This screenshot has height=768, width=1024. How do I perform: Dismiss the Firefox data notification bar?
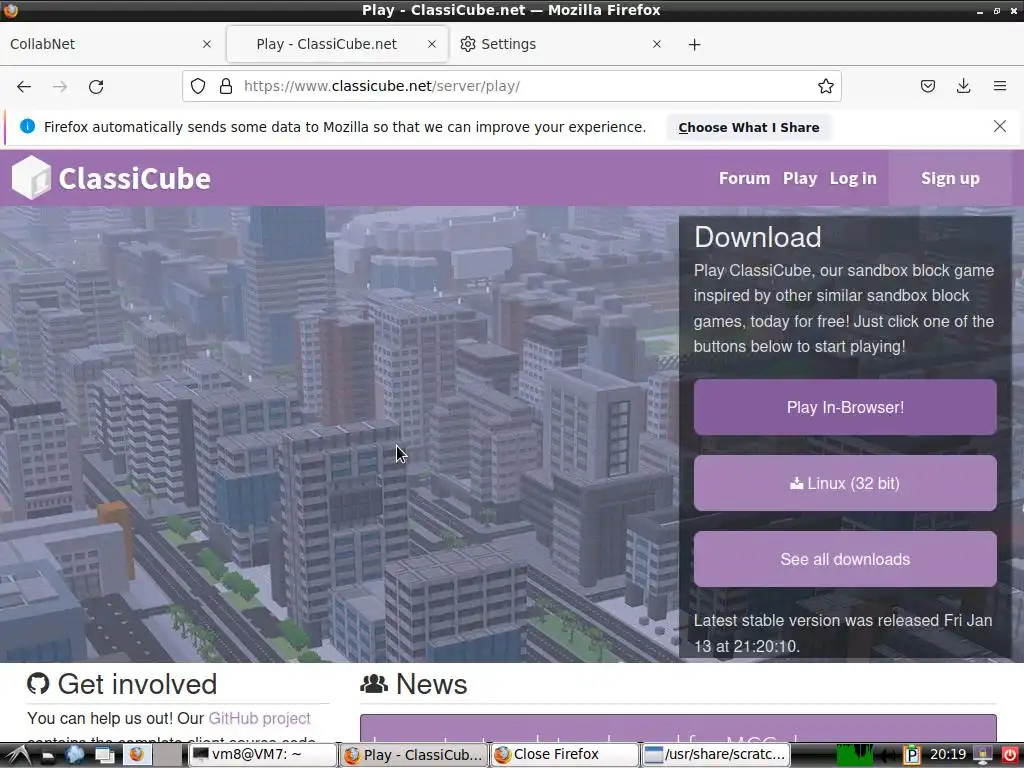coord(1000,126)
